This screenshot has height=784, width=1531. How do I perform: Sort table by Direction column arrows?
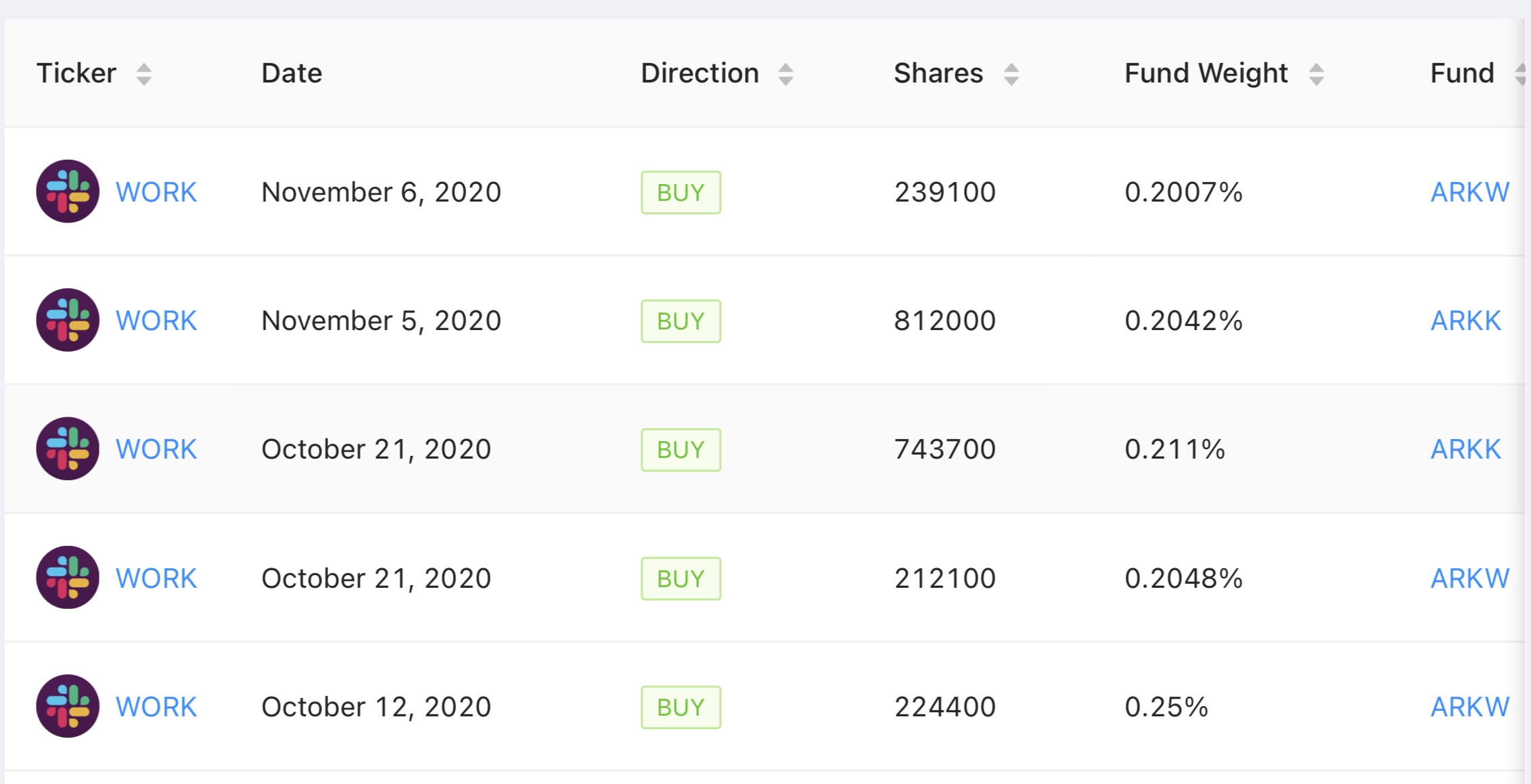click(785, 74)
